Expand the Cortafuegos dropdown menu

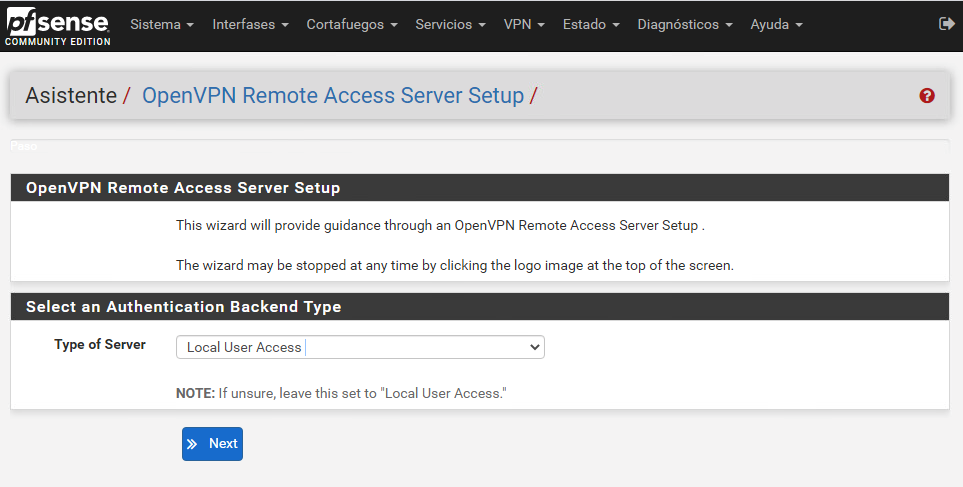tap(351, 24)
